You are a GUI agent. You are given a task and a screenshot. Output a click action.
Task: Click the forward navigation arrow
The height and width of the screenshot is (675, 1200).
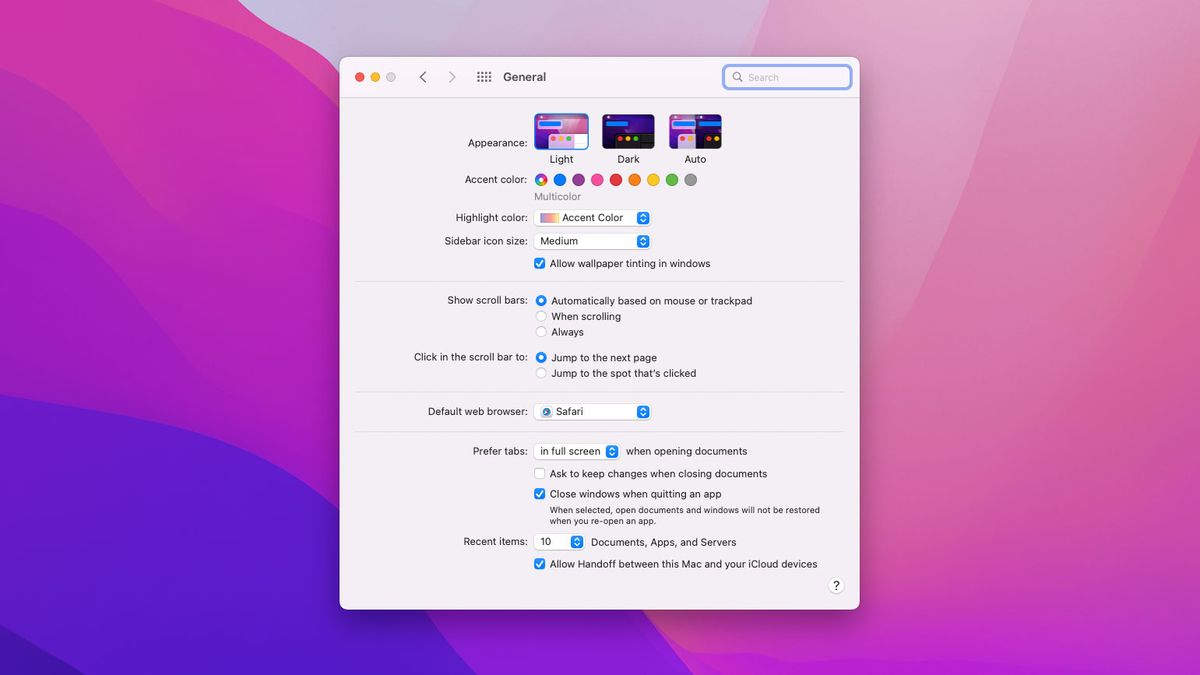click(451, 76)
